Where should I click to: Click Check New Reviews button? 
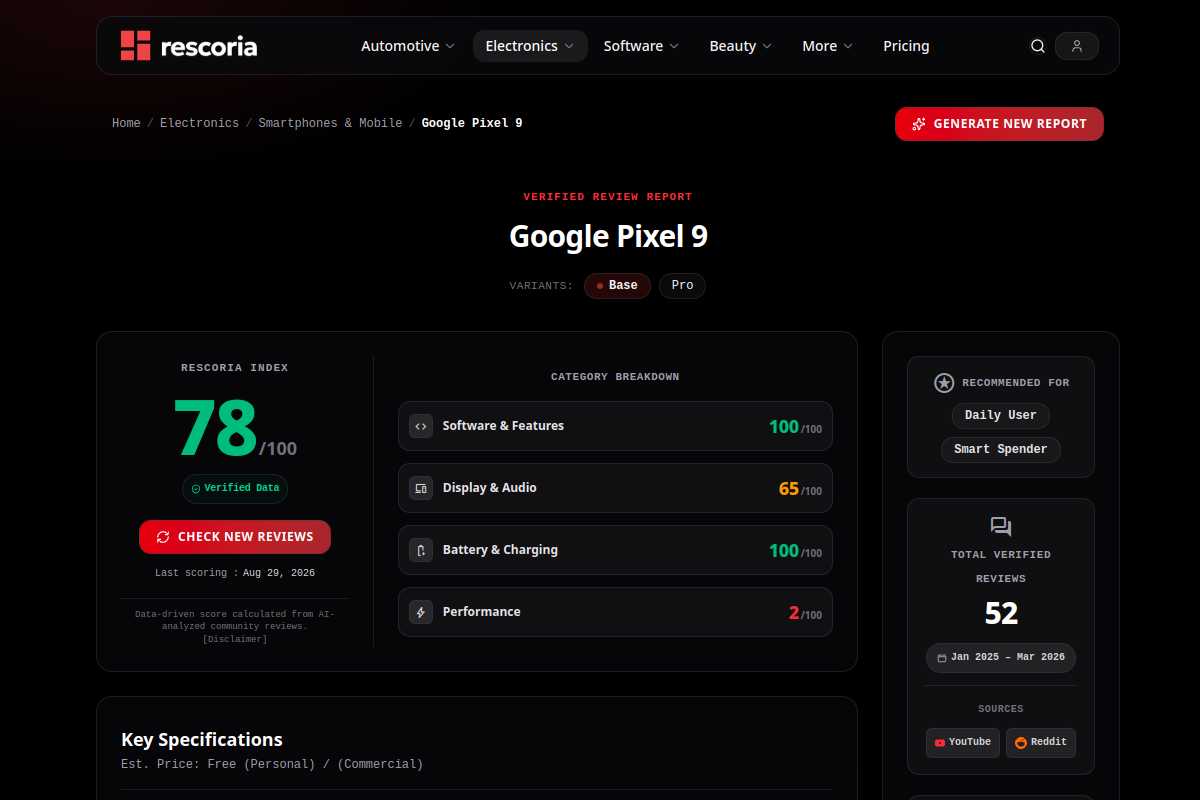click(235, 537)
